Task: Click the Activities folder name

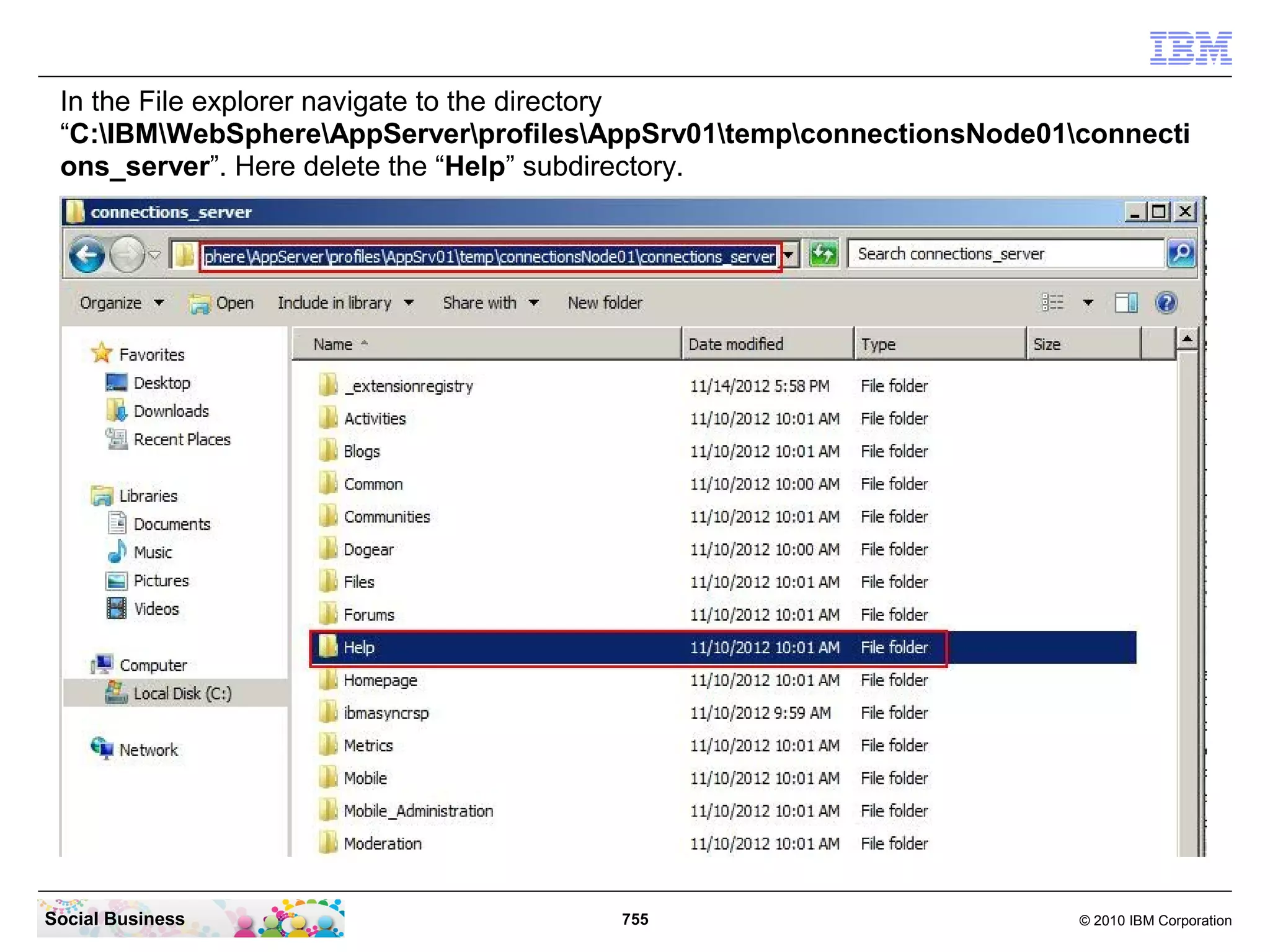Action: point(375,419)
